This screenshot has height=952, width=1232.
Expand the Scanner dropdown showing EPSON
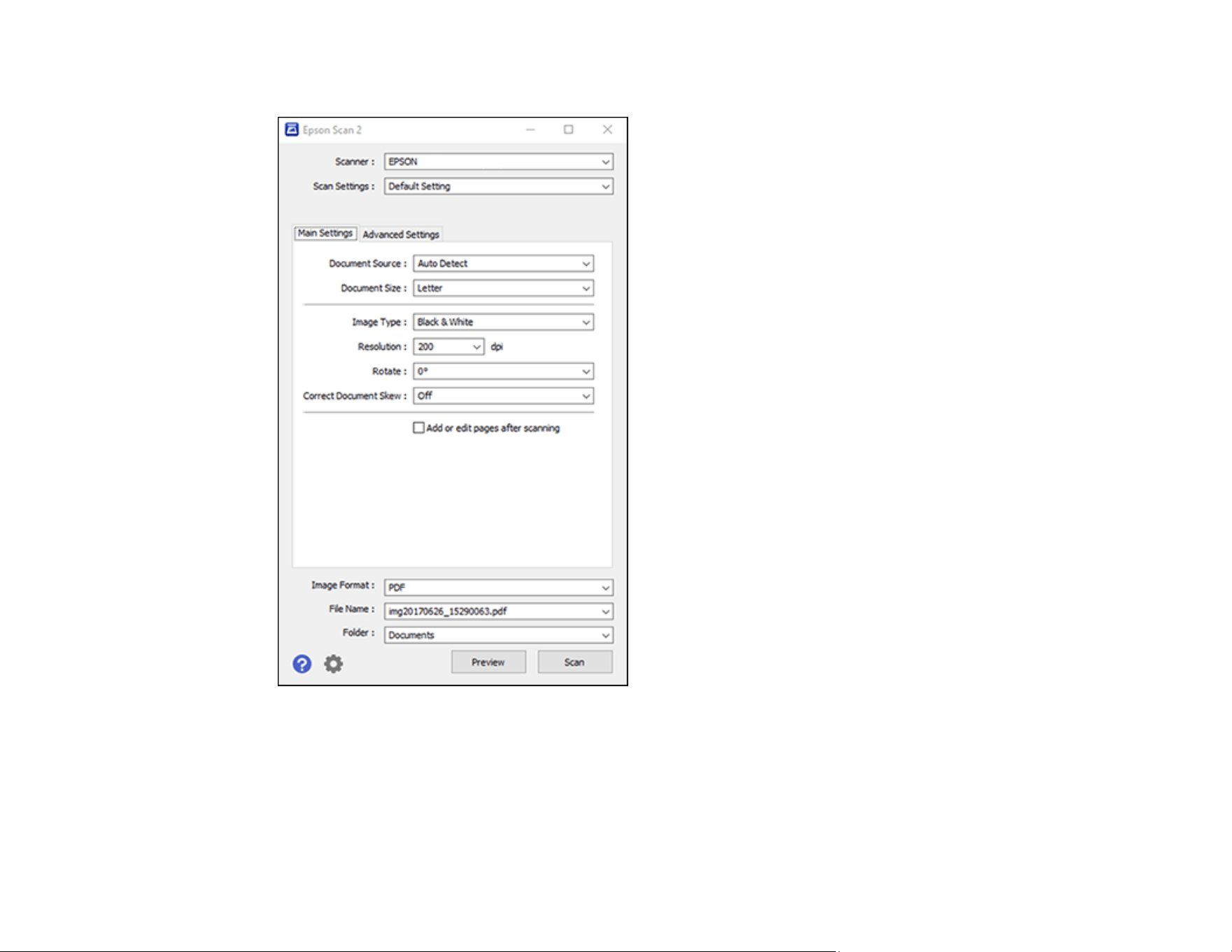pyautogui.click(x=499, y=162)
